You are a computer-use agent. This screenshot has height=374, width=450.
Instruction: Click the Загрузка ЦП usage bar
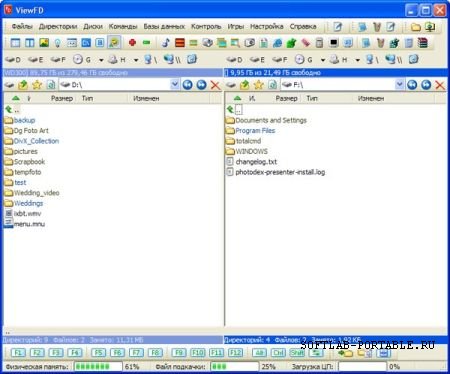(363, 367)
